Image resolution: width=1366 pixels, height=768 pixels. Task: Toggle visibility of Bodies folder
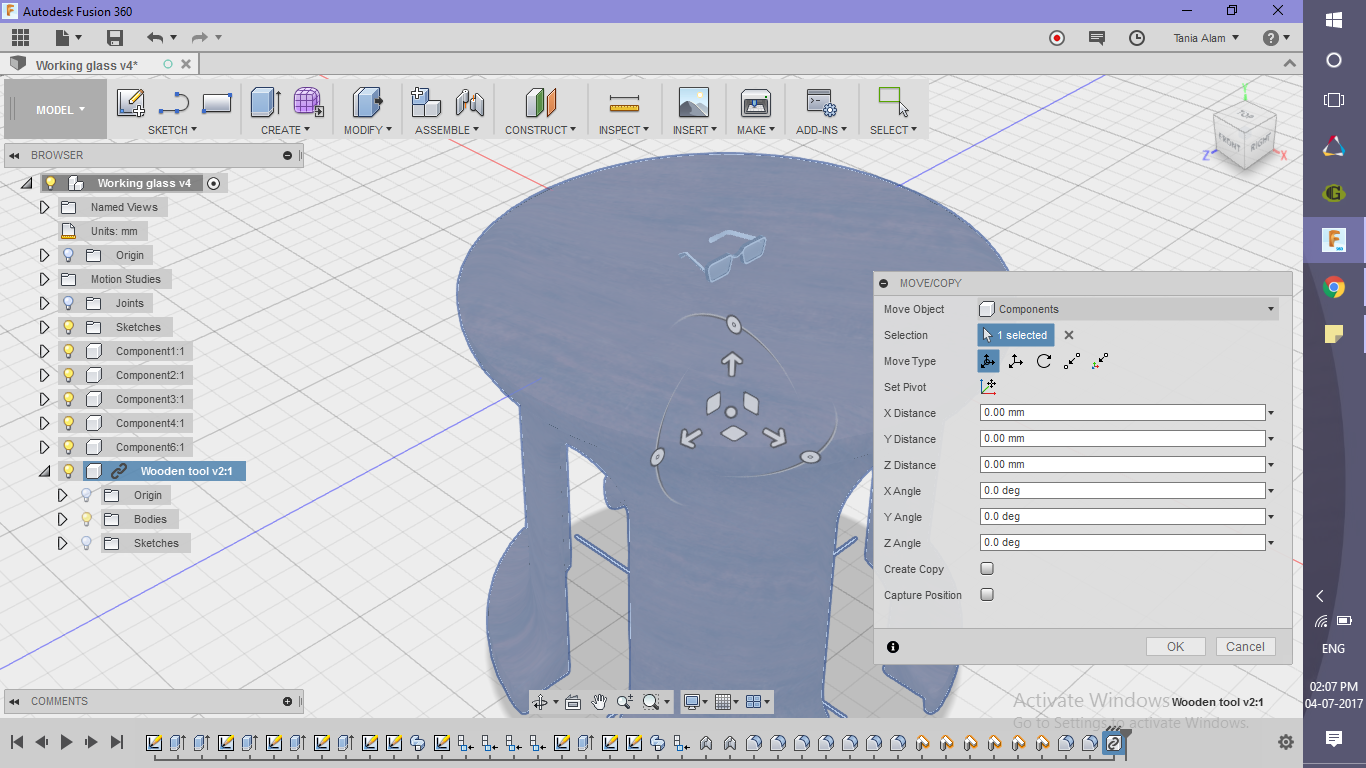[x=87, y=519]
